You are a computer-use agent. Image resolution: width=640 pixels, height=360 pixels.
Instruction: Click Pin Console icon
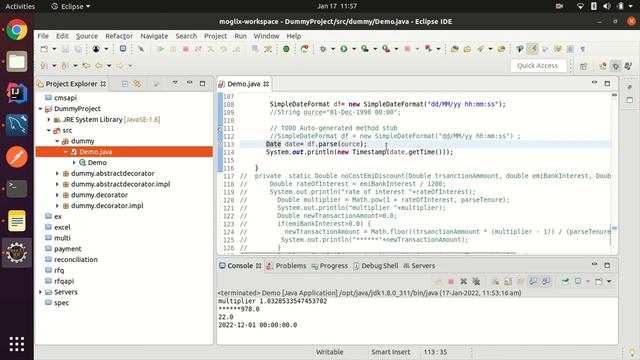[565, 281]
